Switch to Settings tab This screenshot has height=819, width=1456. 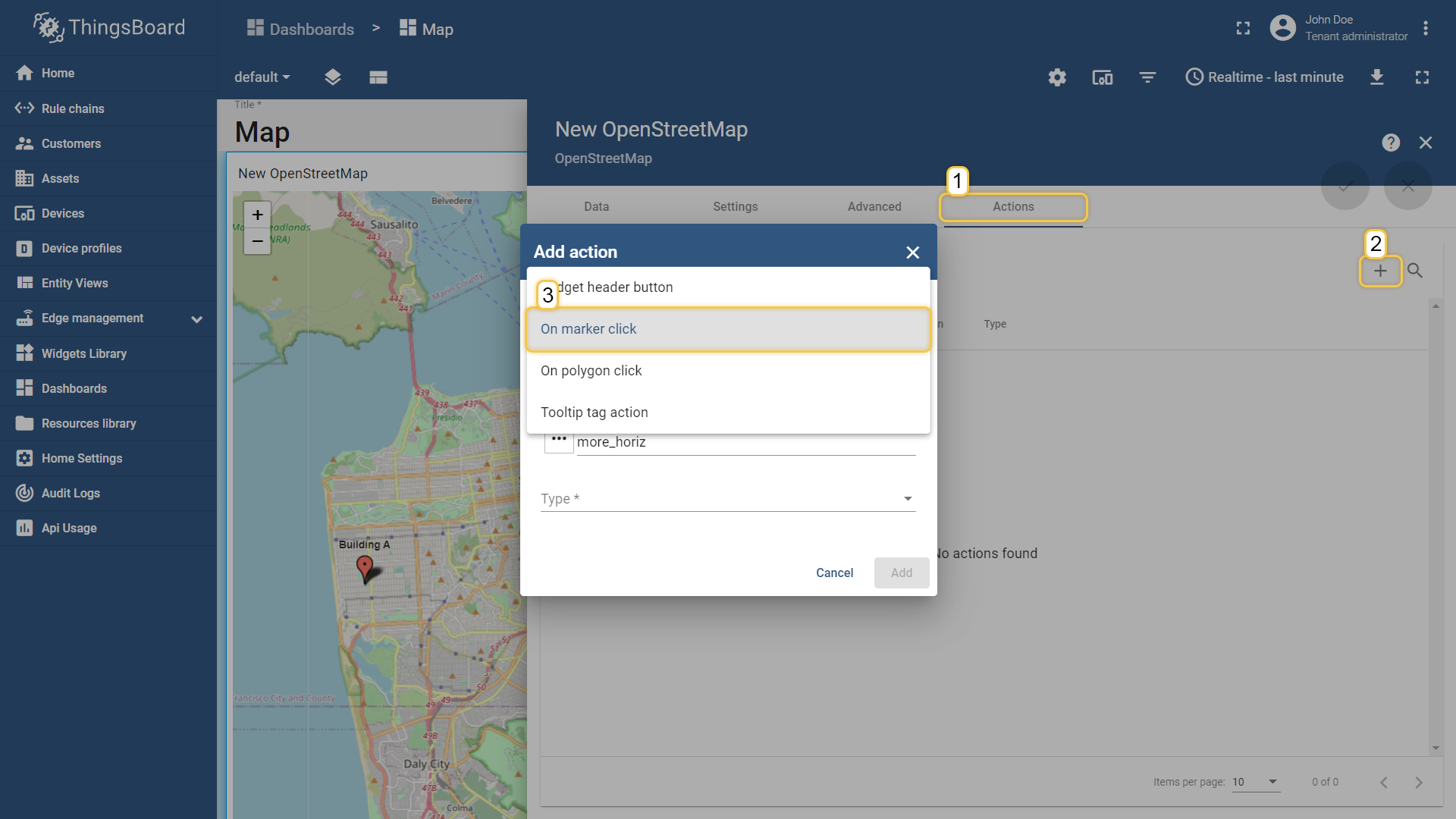click(x=735, y=206)
